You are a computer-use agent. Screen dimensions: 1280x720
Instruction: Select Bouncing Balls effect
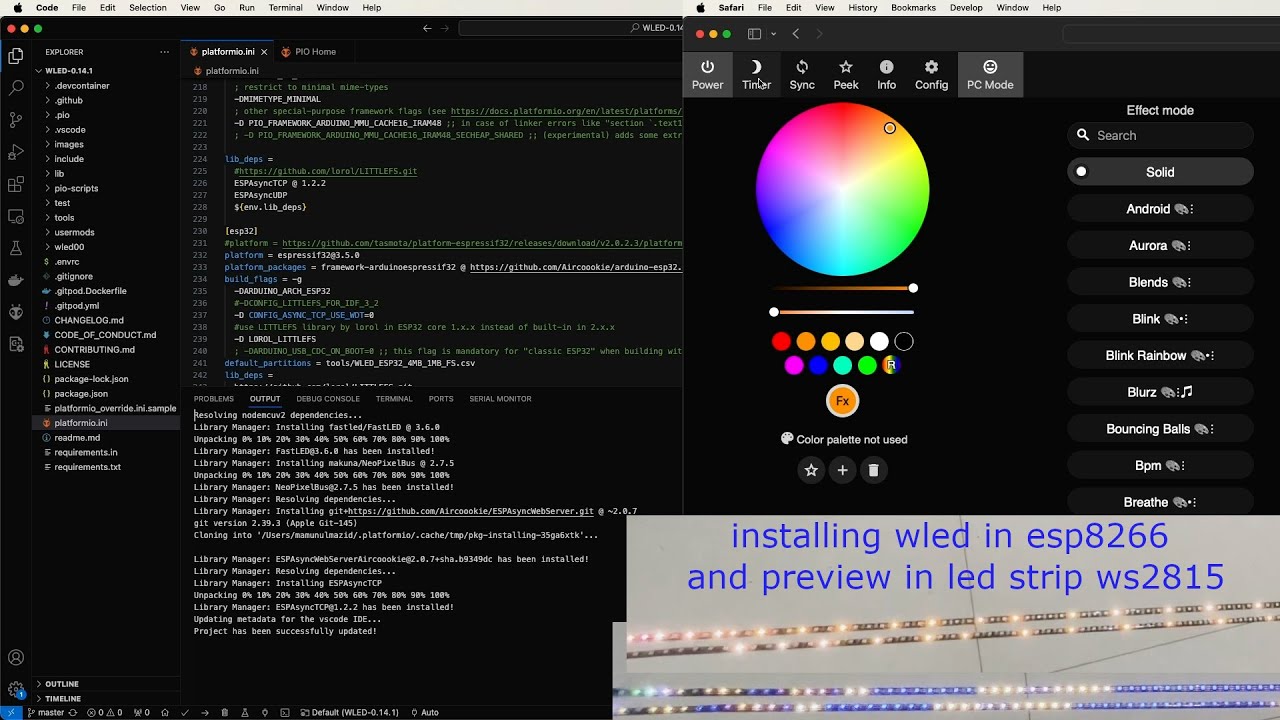(1160, 429)
